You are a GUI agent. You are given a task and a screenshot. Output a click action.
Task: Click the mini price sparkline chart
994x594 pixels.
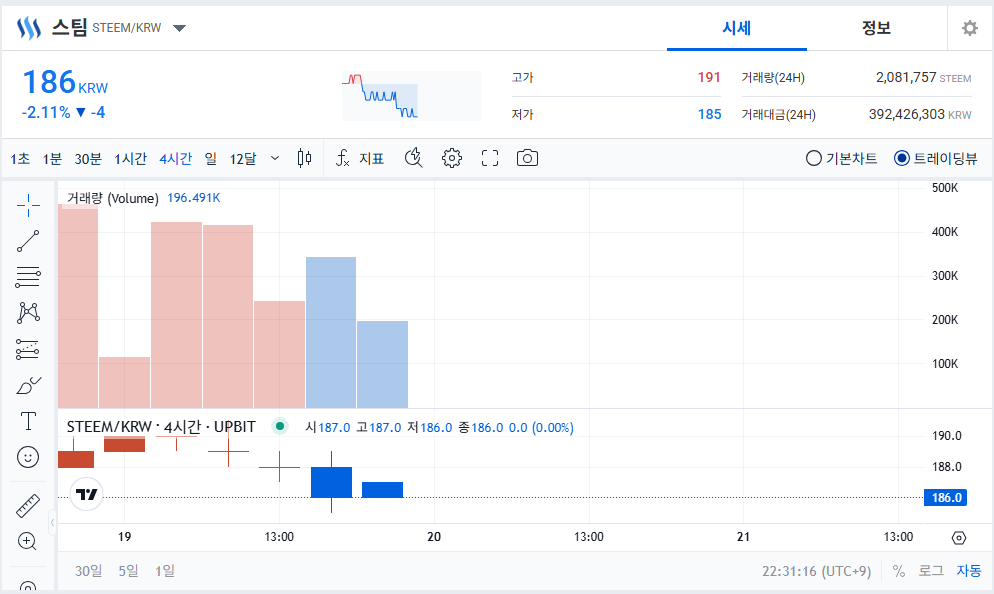[412, 96]
